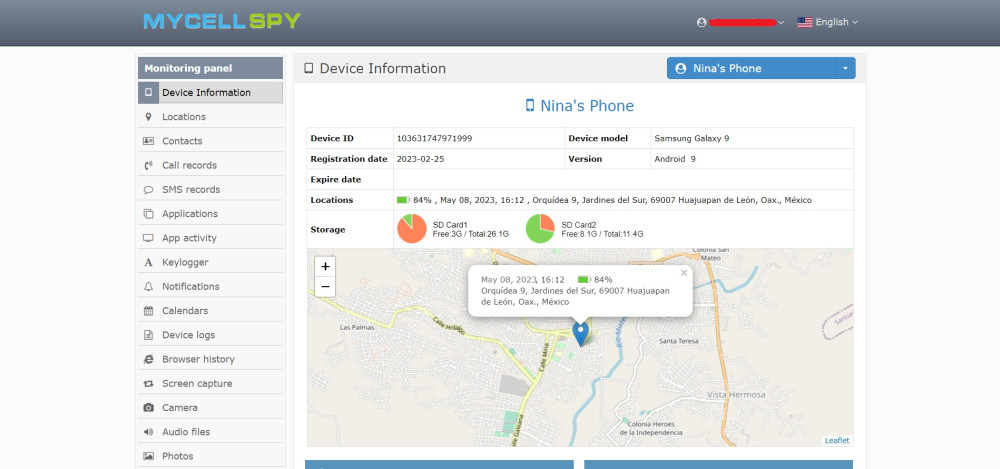This screenshot has height=469, width=1000.
Task: Open Keylogger menu item
Action: pos(210,262)
